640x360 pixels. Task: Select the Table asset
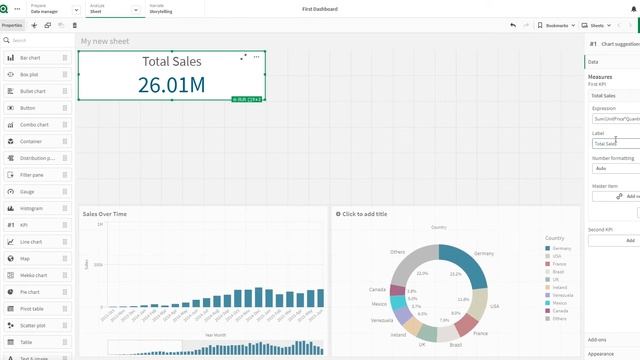click(37, 342)
